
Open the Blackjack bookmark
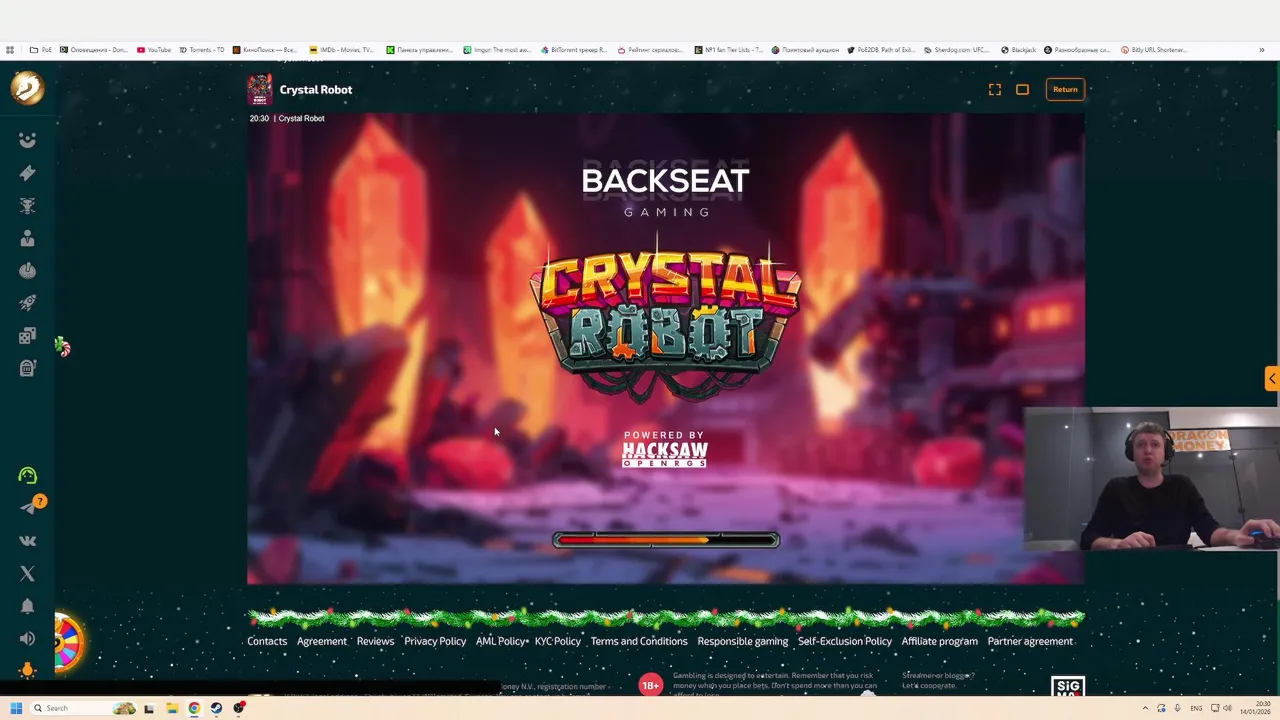coord(1019,50)
